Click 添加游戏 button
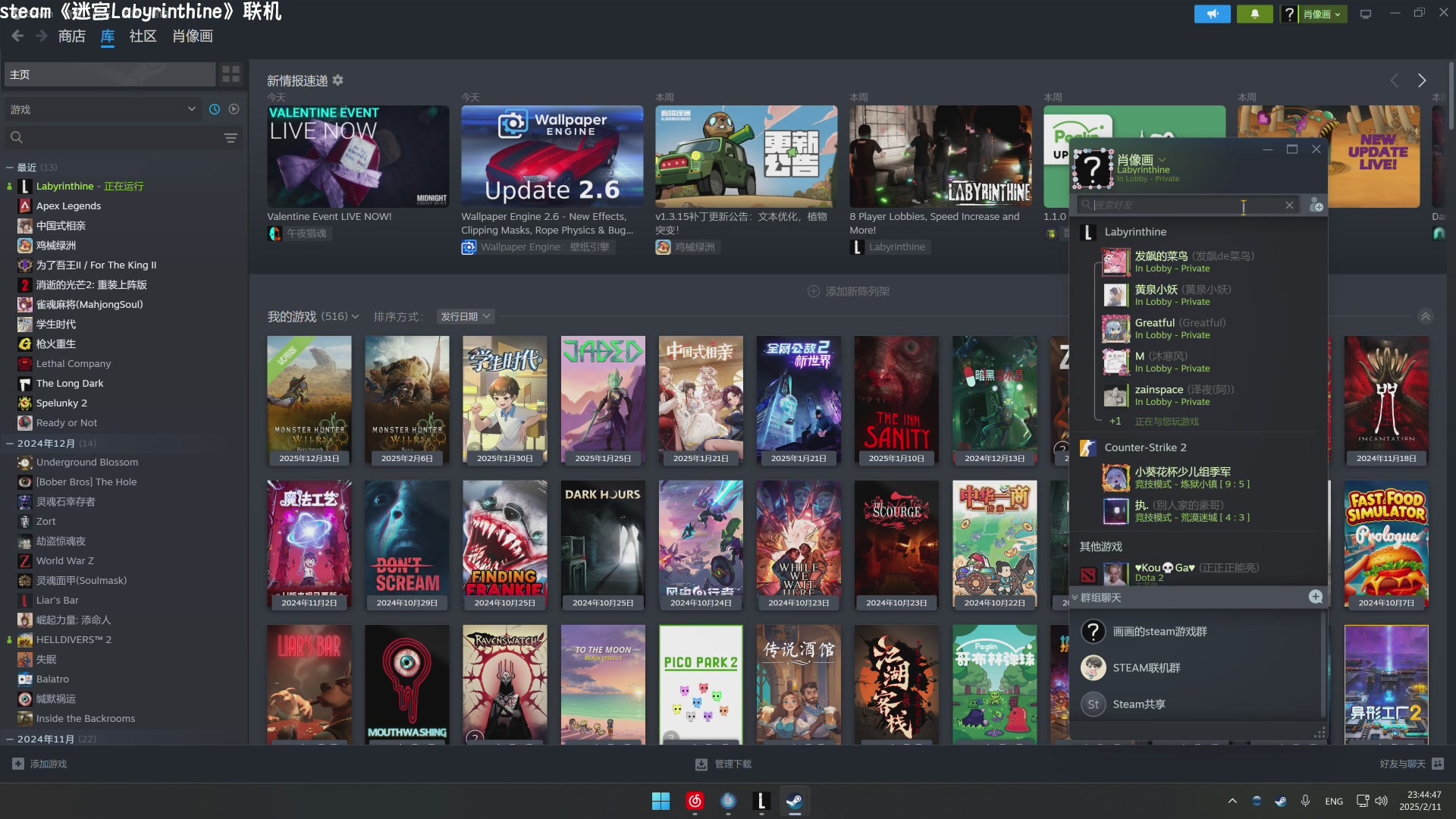Image resolution: width=1456 pixels, height=819 pixels. 39,764
